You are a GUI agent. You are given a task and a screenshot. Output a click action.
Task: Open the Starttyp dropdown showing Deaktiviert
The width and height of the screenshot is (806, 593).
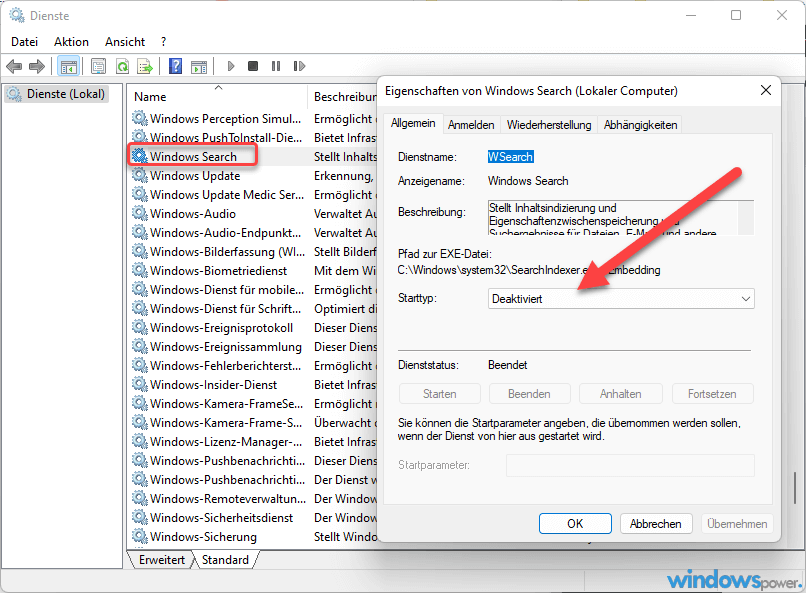(x=621, y=299)
